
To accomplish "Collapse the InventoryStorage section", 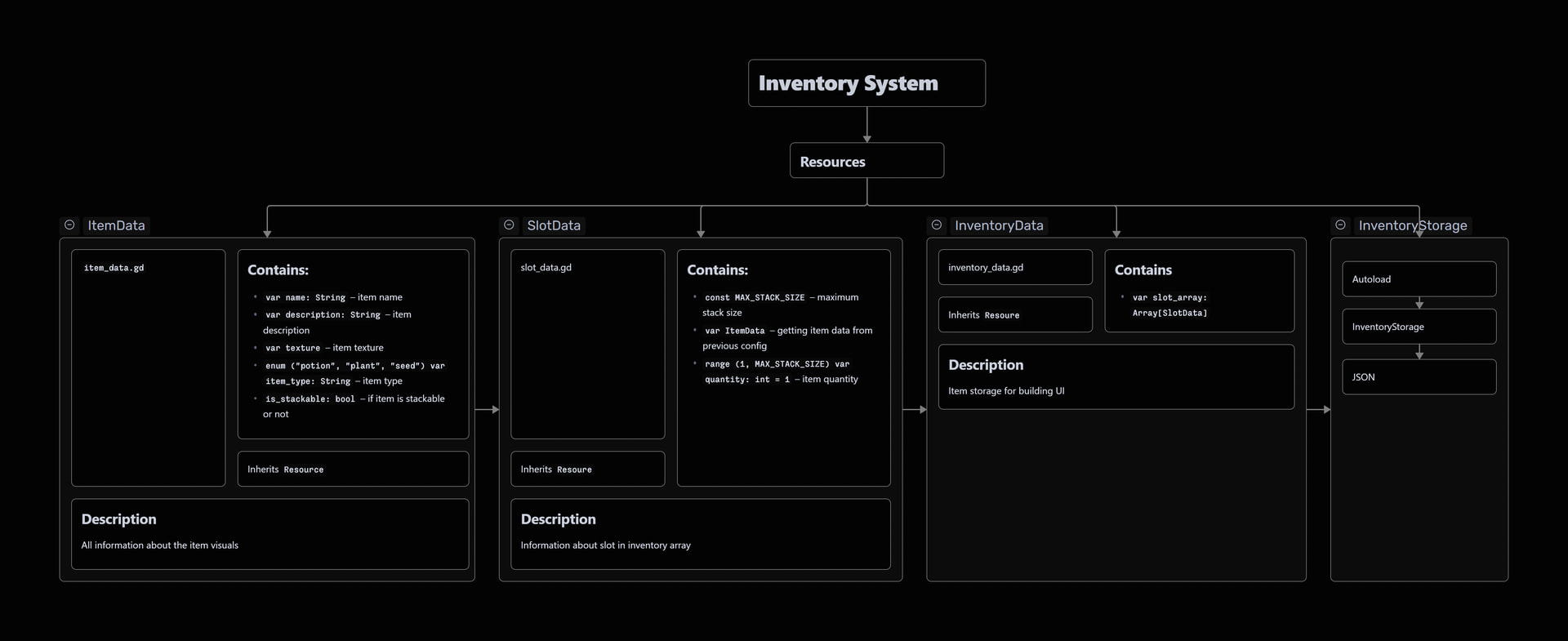I will coord(1340,225).
